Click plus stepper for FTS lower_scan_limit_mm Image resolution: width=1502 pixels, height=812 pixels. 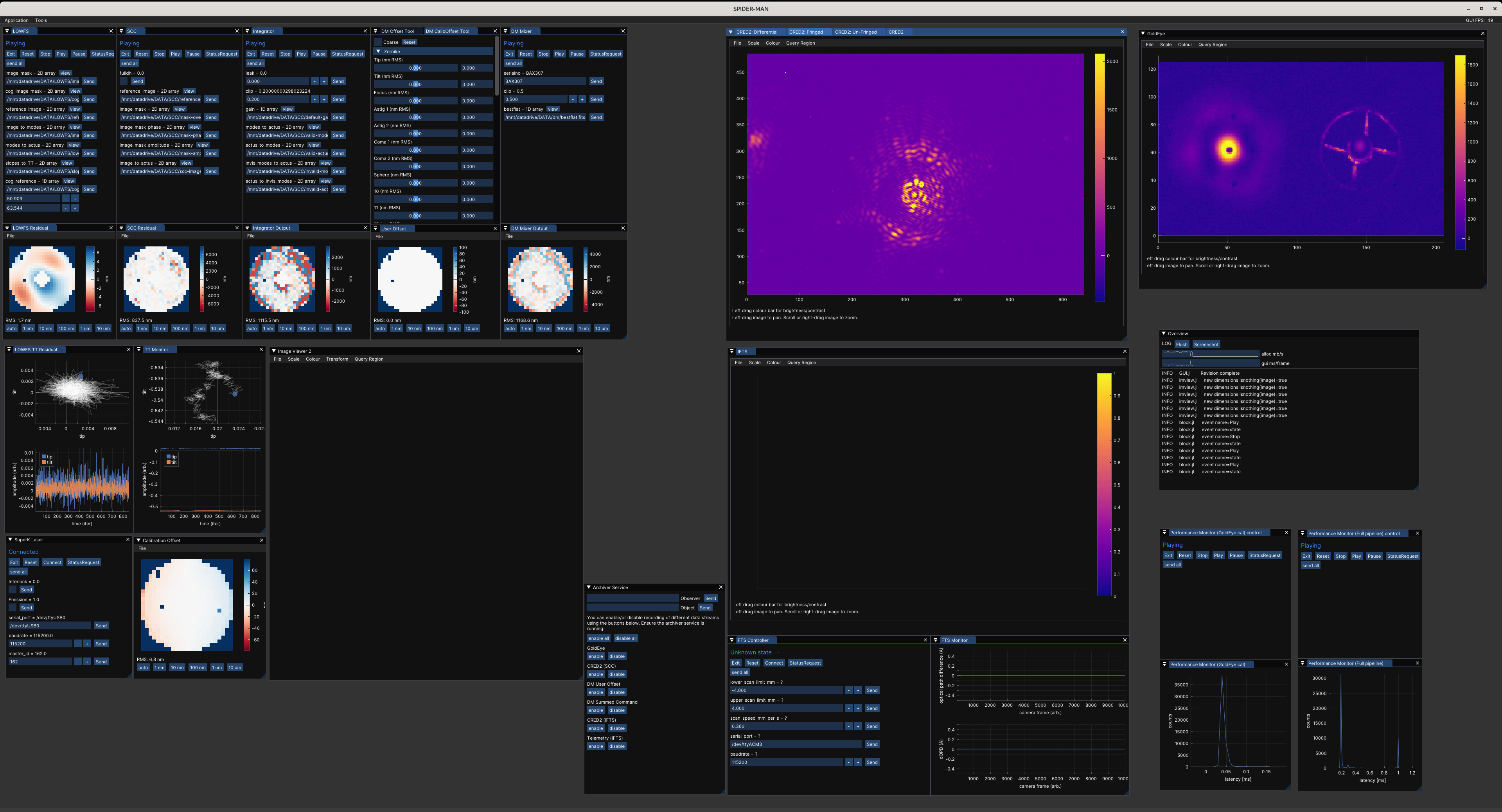pos(858,691)
